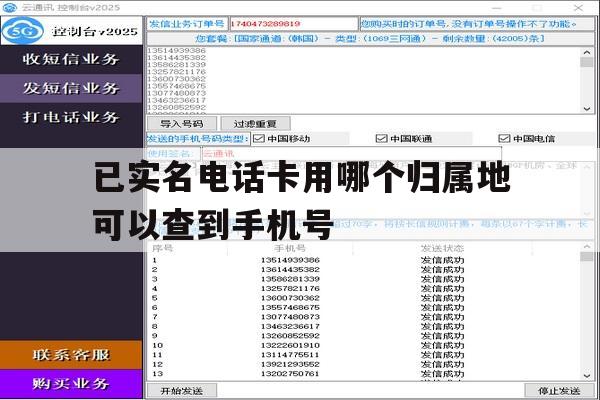Toggle the 中国电信 checkbox
Viewport: 600px width, 400px height.
(x=504, y=138)
